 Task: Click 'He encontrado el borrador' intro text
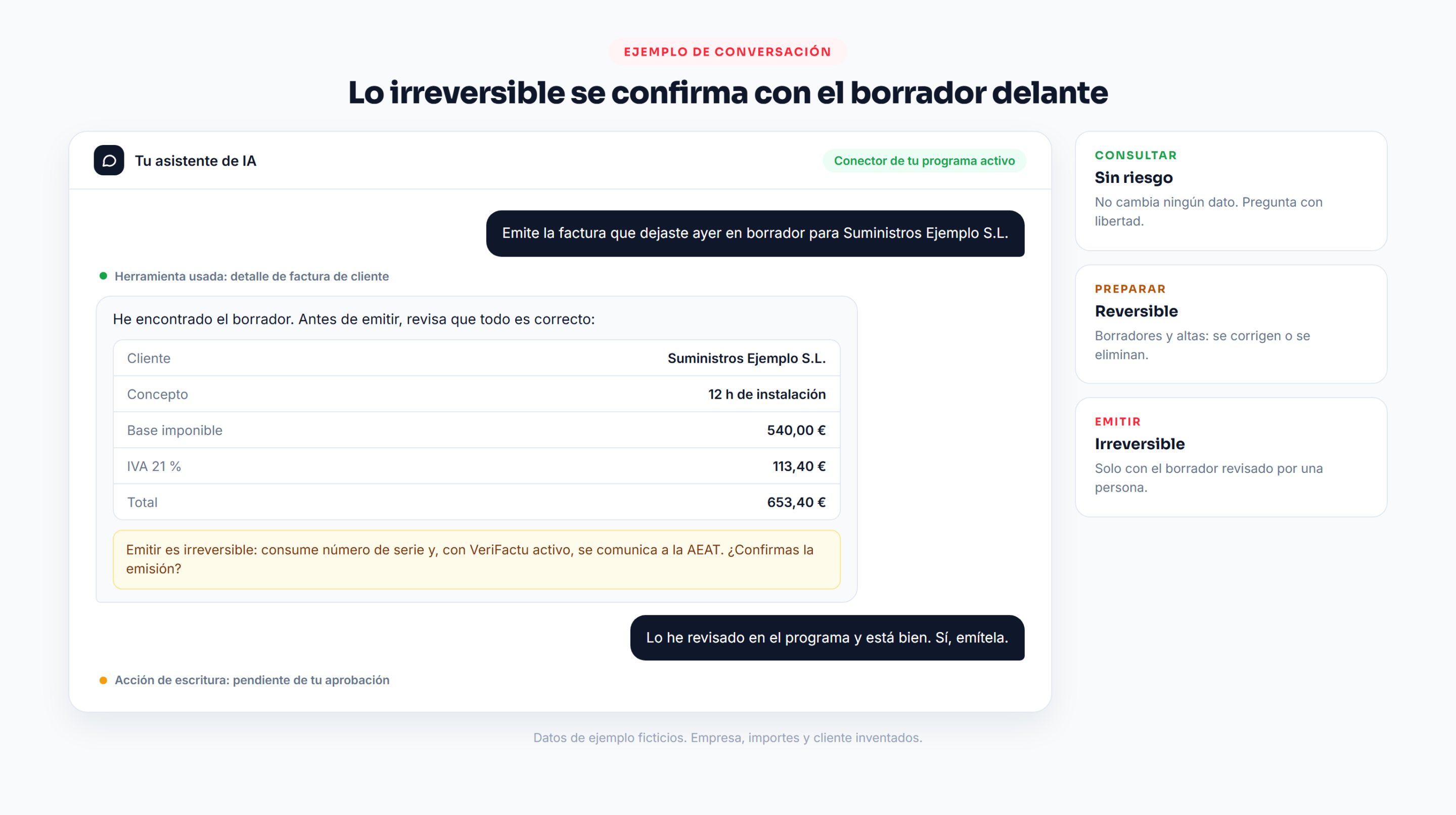coord(354,319)
